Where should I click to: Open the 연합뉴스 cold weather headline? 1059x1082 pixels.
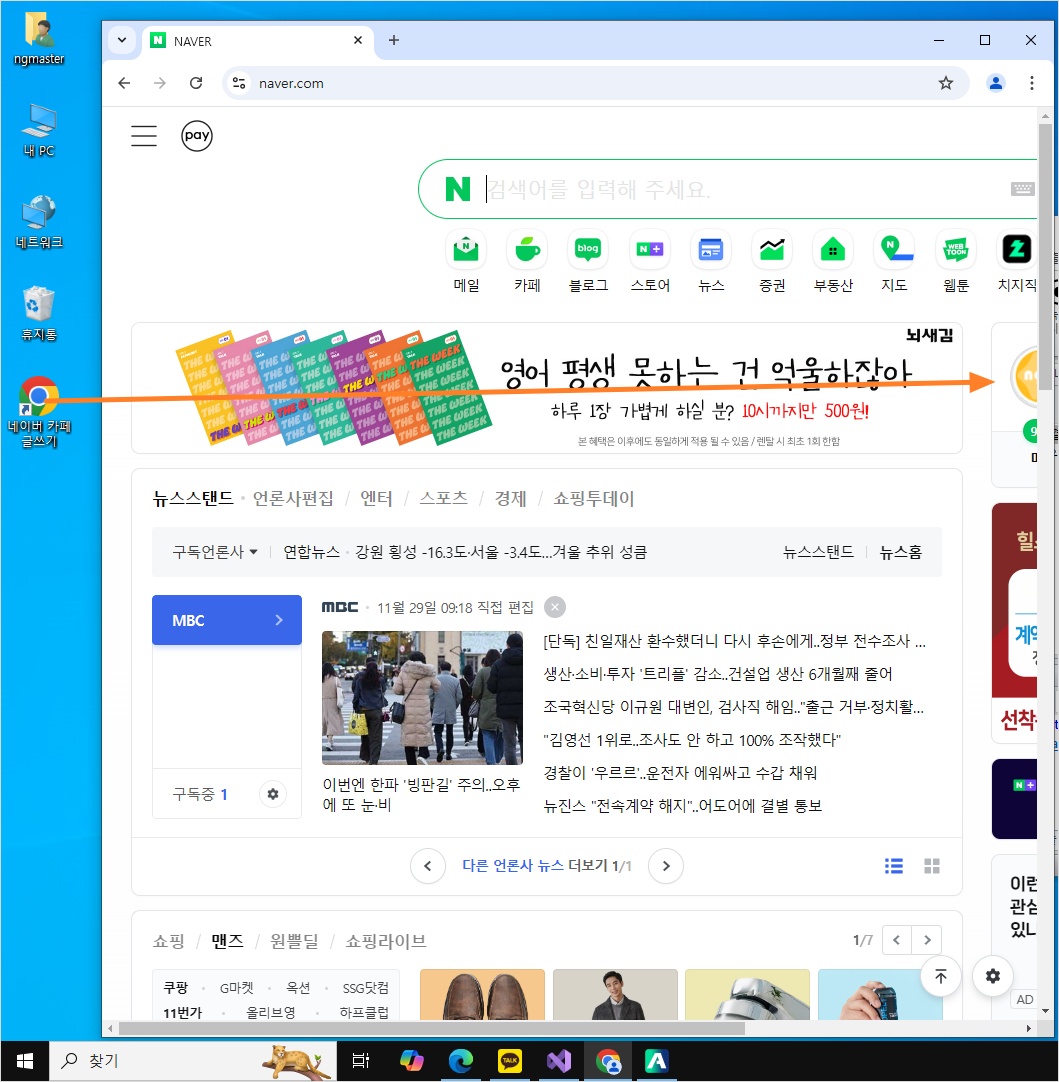pos(501,552)
